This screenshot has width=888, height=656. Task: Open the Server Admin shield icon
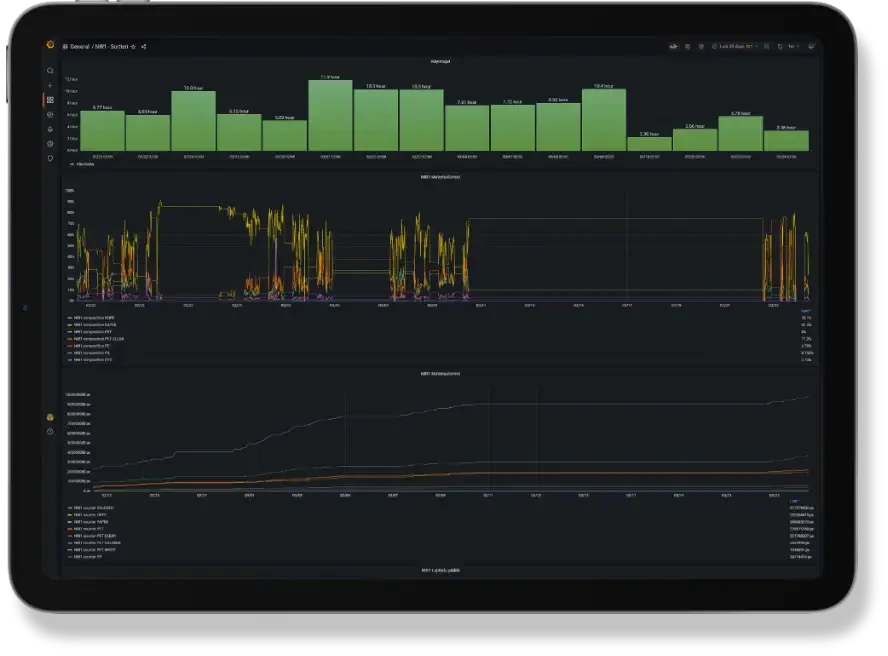(x=50, y=159)
